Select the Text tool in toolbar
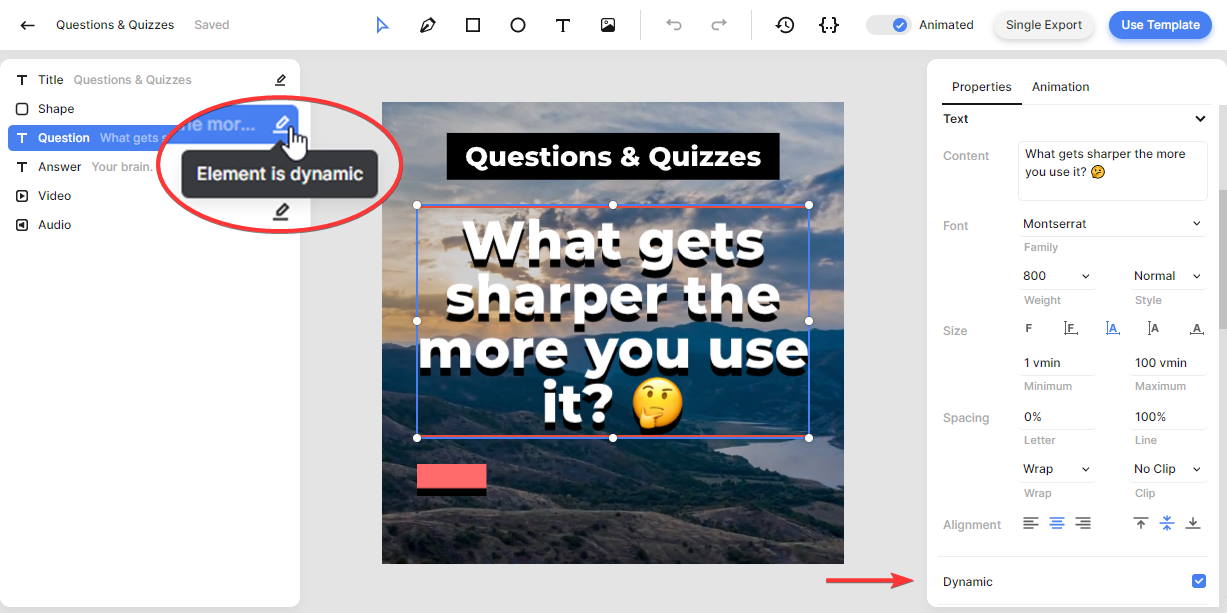This screenshot has height=613, width=1227. point(563,25)
